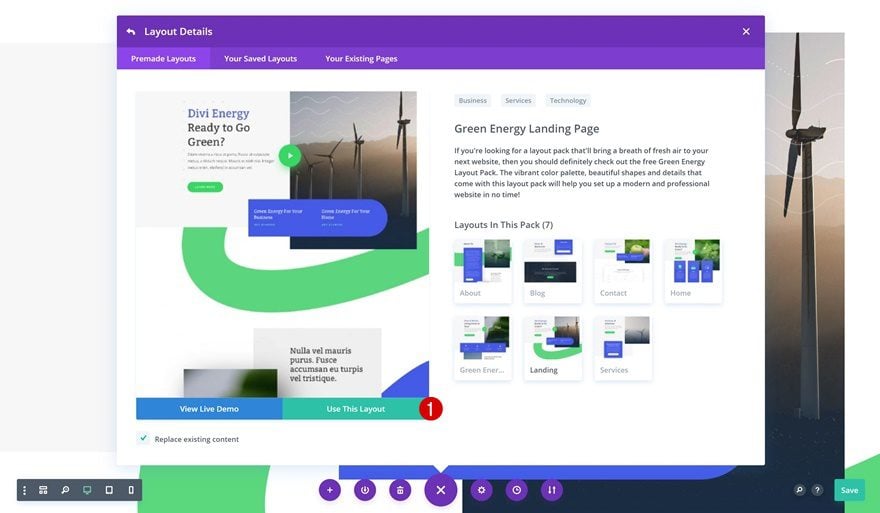Select tablet view icon in bottom toolbar
Image resolution: width=880 pixels, height=513 pixels.
109,490
